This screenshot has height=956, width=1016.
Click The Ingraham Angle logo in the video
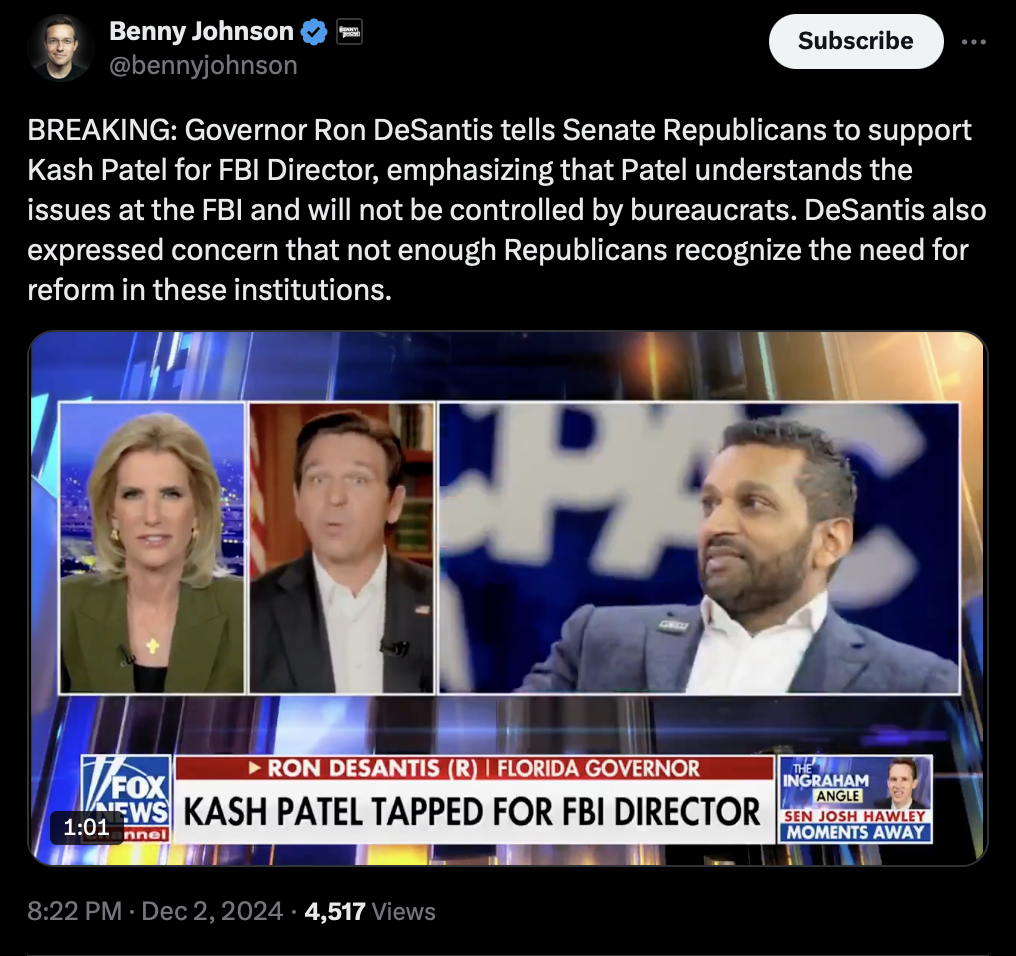(x=827, y=783)
